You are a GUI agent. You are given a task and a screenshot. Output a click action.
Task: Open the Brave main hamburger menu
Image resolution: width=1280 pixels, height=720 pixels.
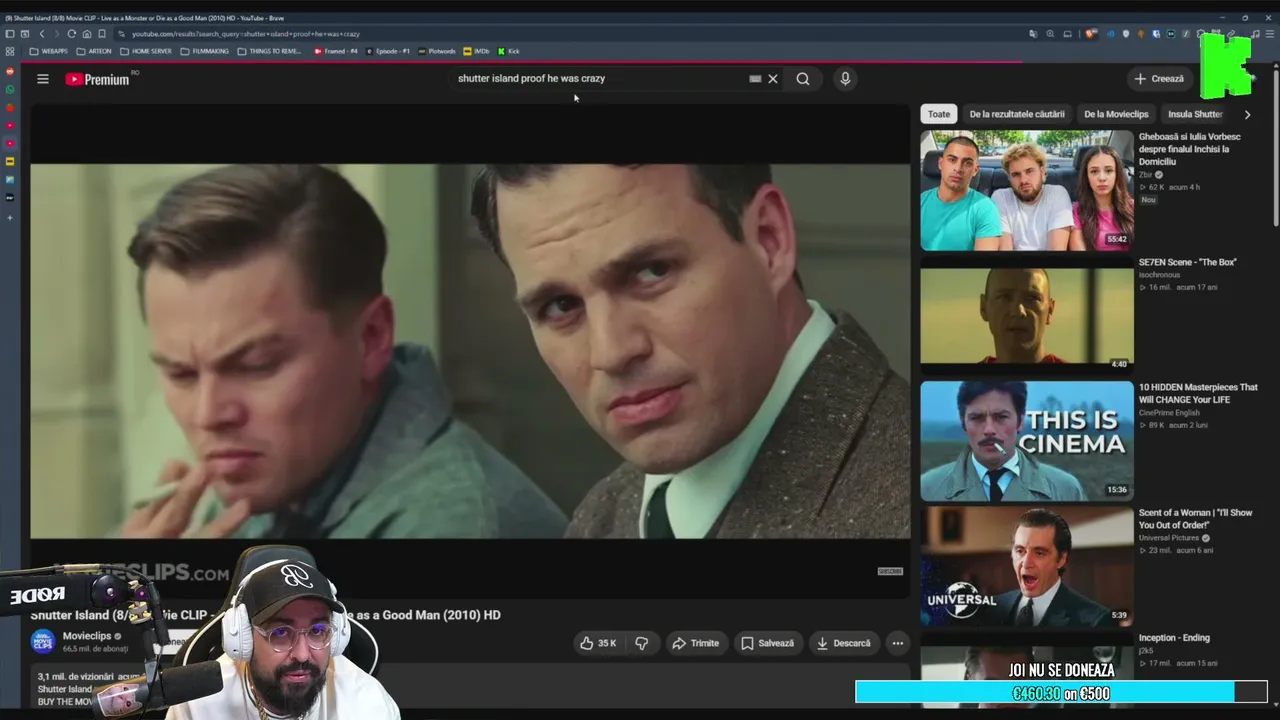coord(1270,34)
